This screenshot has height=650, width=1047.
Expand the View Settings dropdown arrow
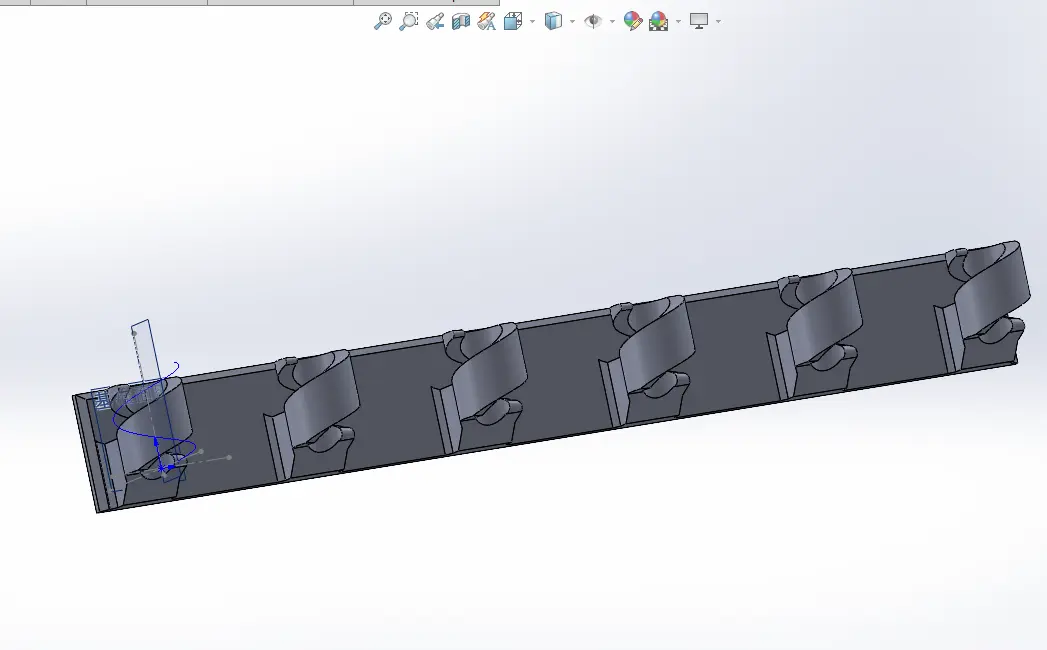click(x=718, y=21)
